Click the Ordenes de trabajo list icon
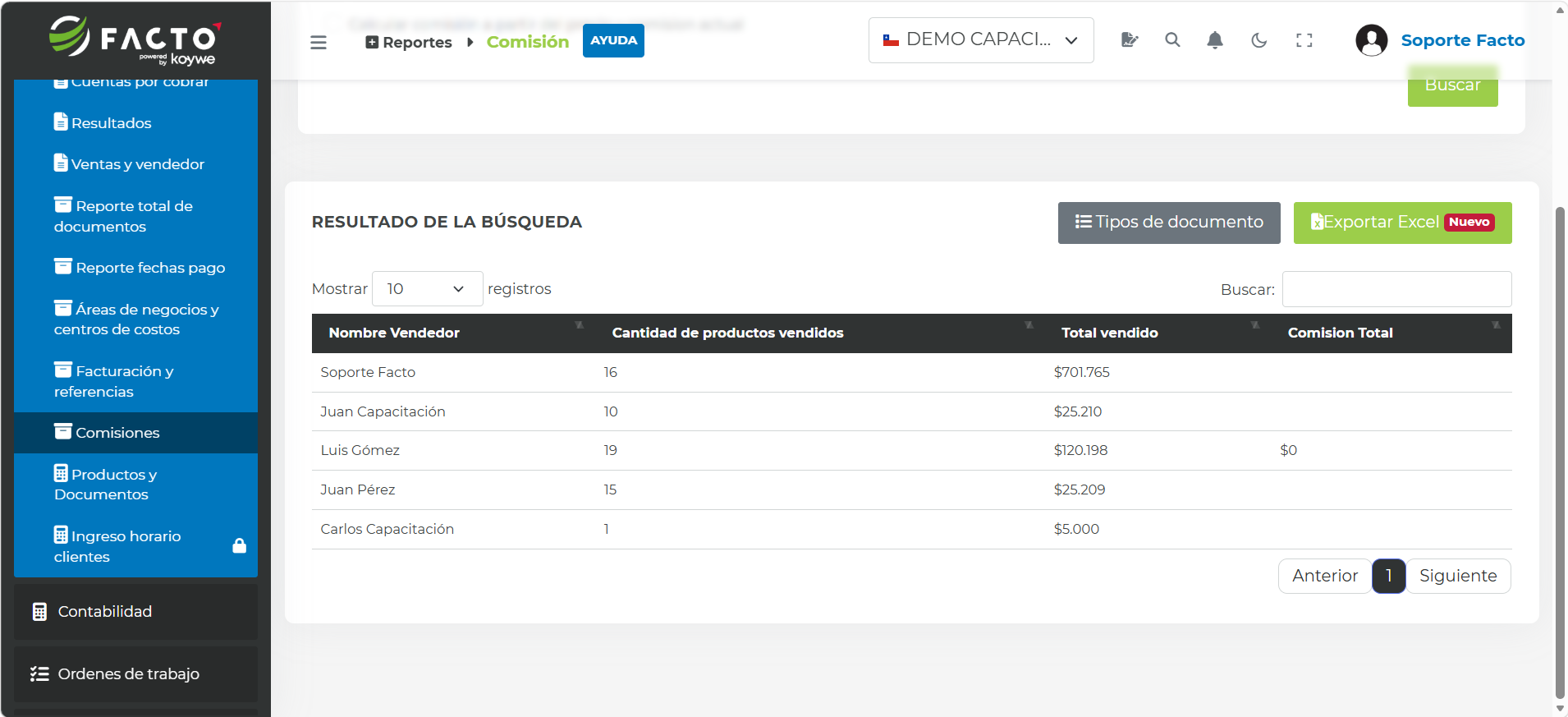Viewport: 1568px width, 717px height. point(39,673)
